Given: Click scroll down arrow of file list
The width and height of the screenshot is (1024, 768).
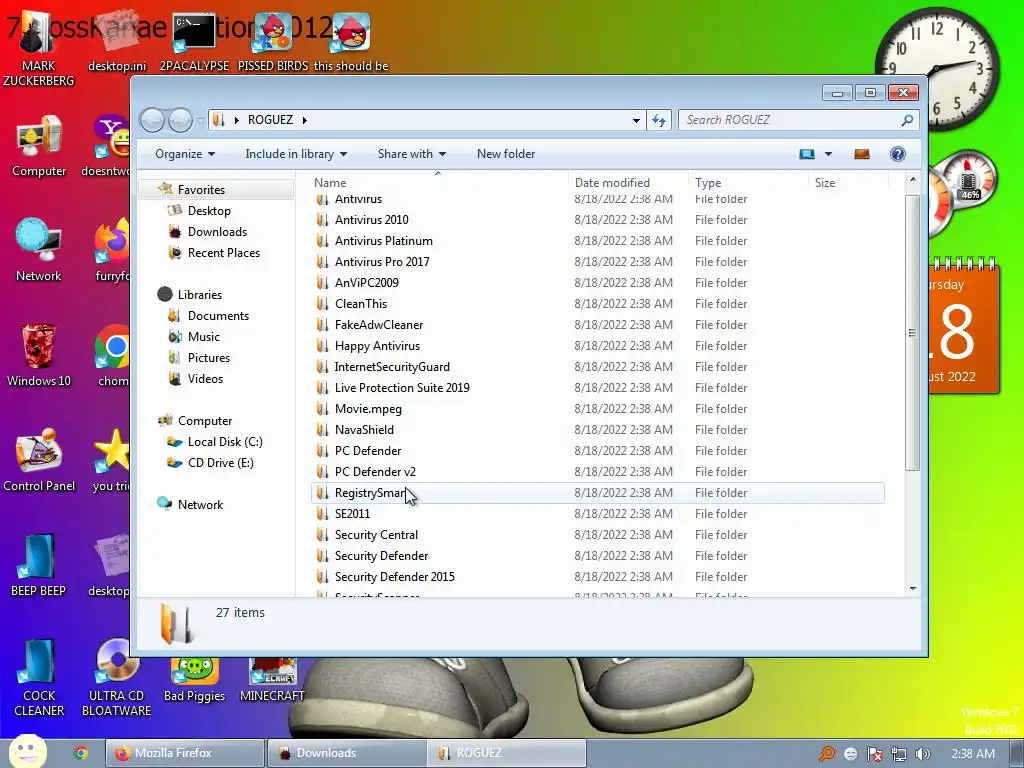Looking at the screenshot, I should pos(912,588).
